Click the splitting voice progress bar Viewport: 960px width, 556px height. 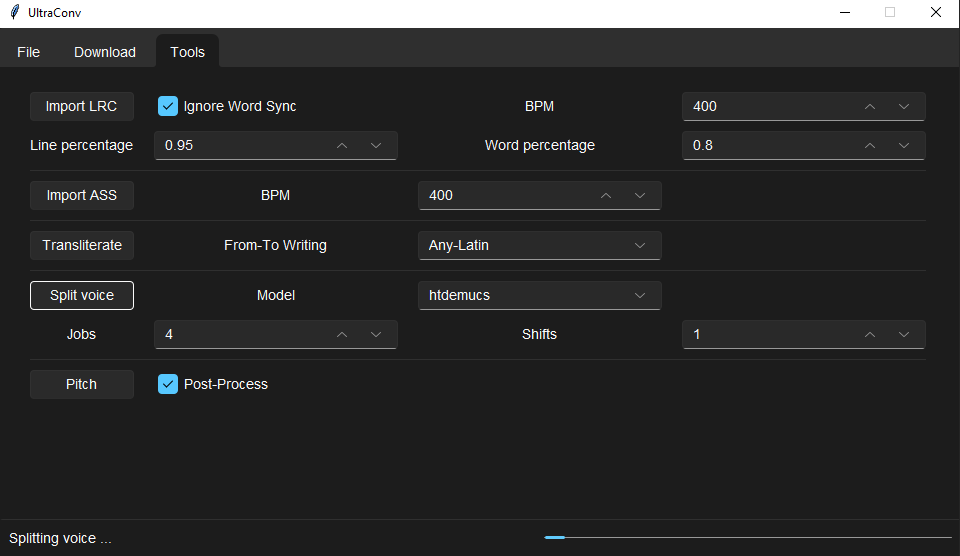pyautogui.click(x=748, y=538)
